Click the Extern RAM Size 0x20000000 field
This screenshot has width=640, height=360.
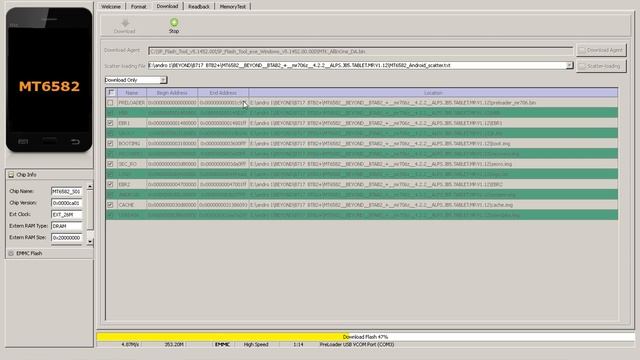[67, 237]
